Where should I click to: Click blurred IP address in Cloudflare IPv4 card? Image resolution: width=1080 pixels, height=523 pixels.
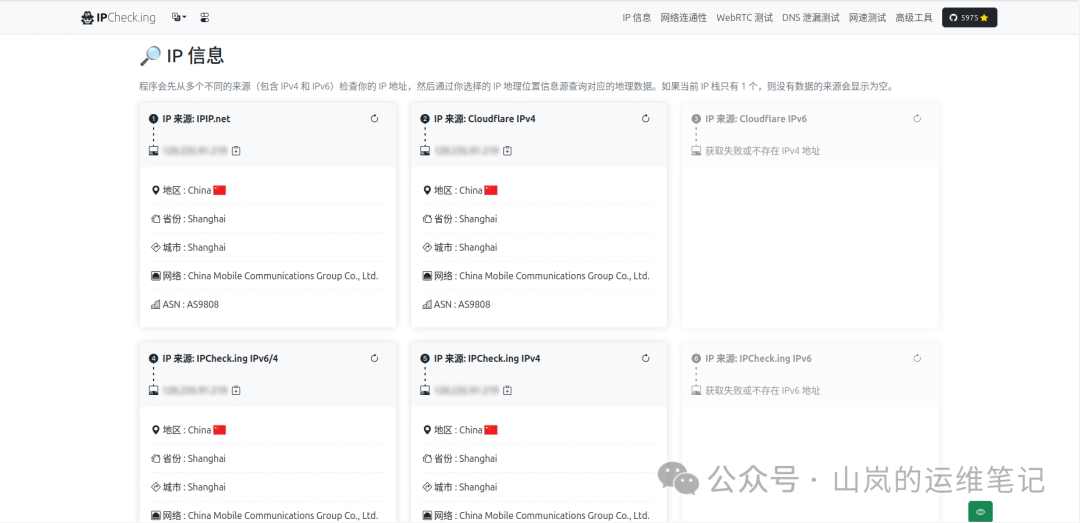(467, 151)
